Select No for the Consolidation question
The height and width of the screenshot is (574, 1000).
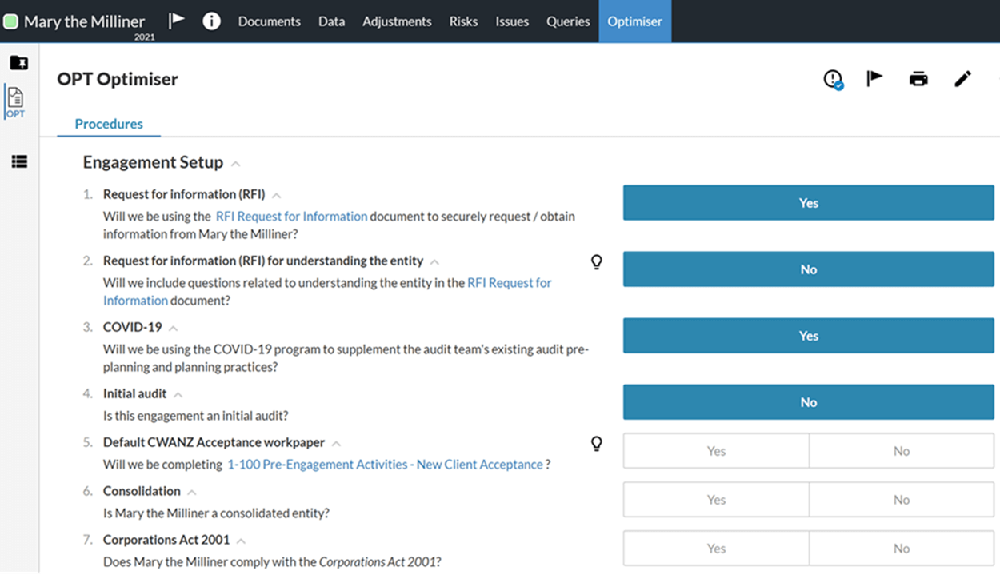tap(901, 500)
